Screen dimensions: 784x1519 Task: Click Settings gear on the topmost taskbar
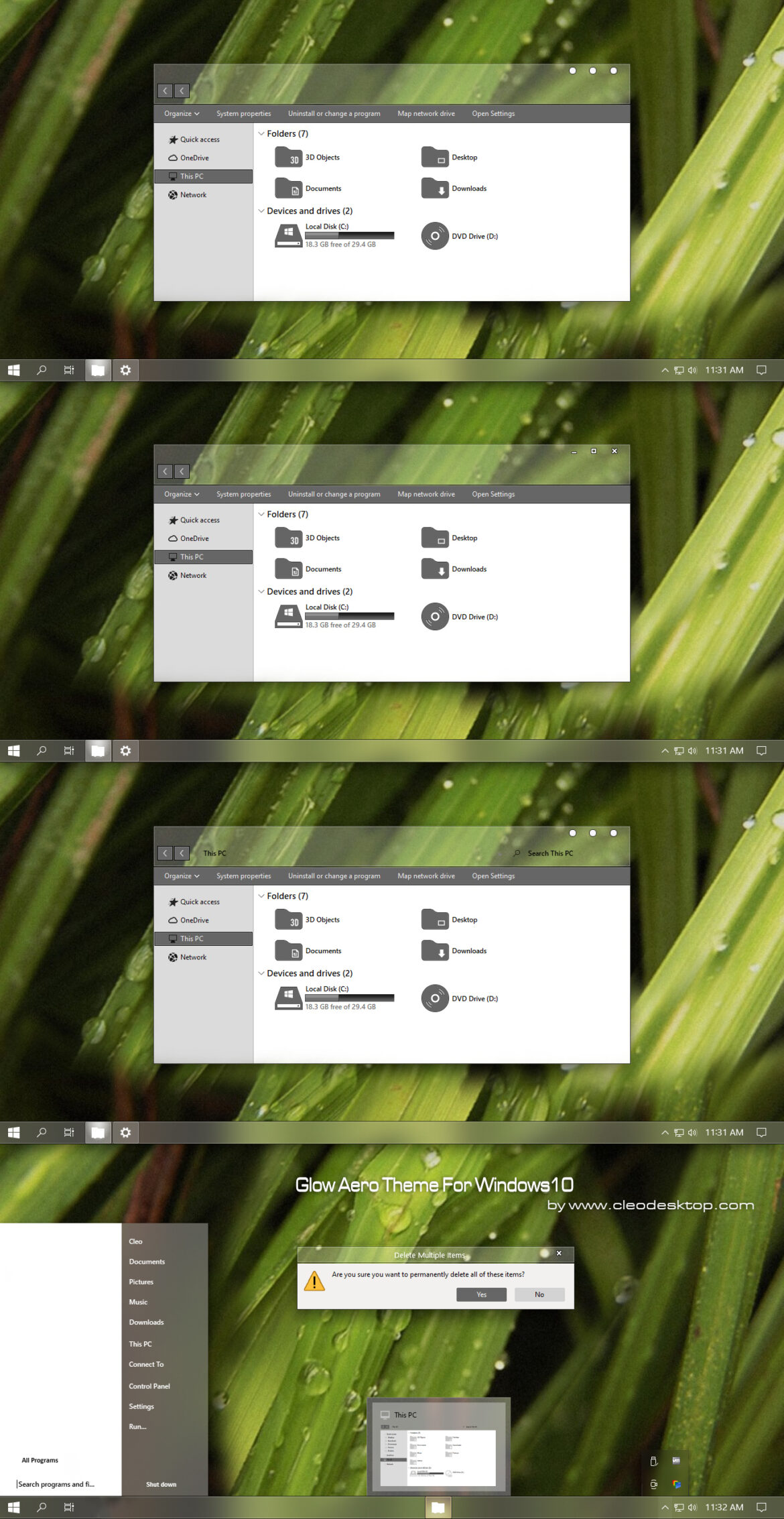tap(125, 370)
